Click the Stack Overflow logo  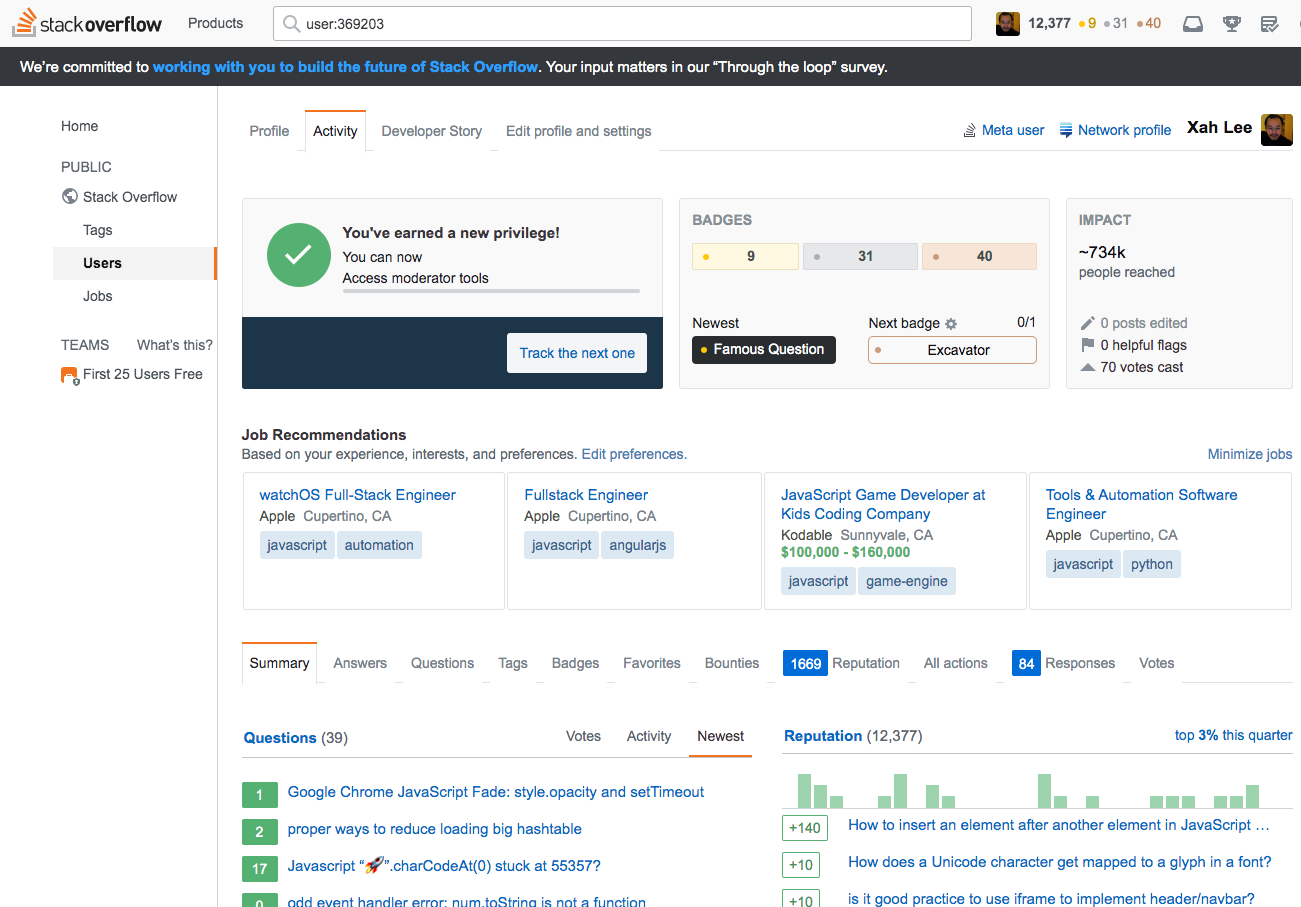coord(86,23)
